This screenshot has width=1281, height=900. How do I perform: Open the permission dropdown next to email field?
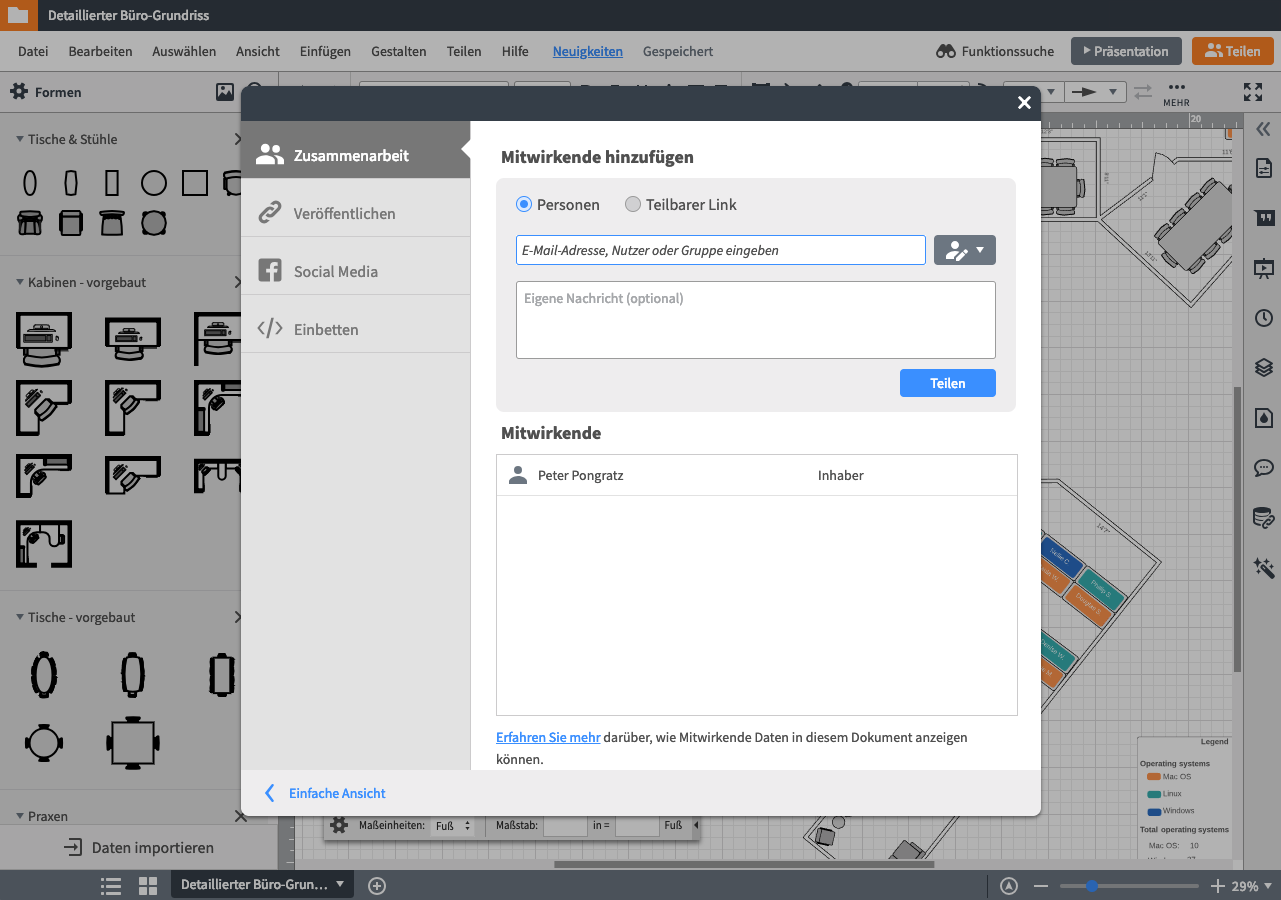(964, 251)
